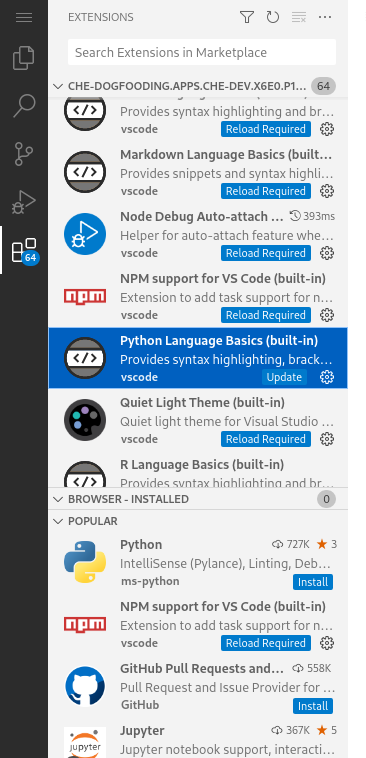Open the hamburger application menu

tap(24, 17)
